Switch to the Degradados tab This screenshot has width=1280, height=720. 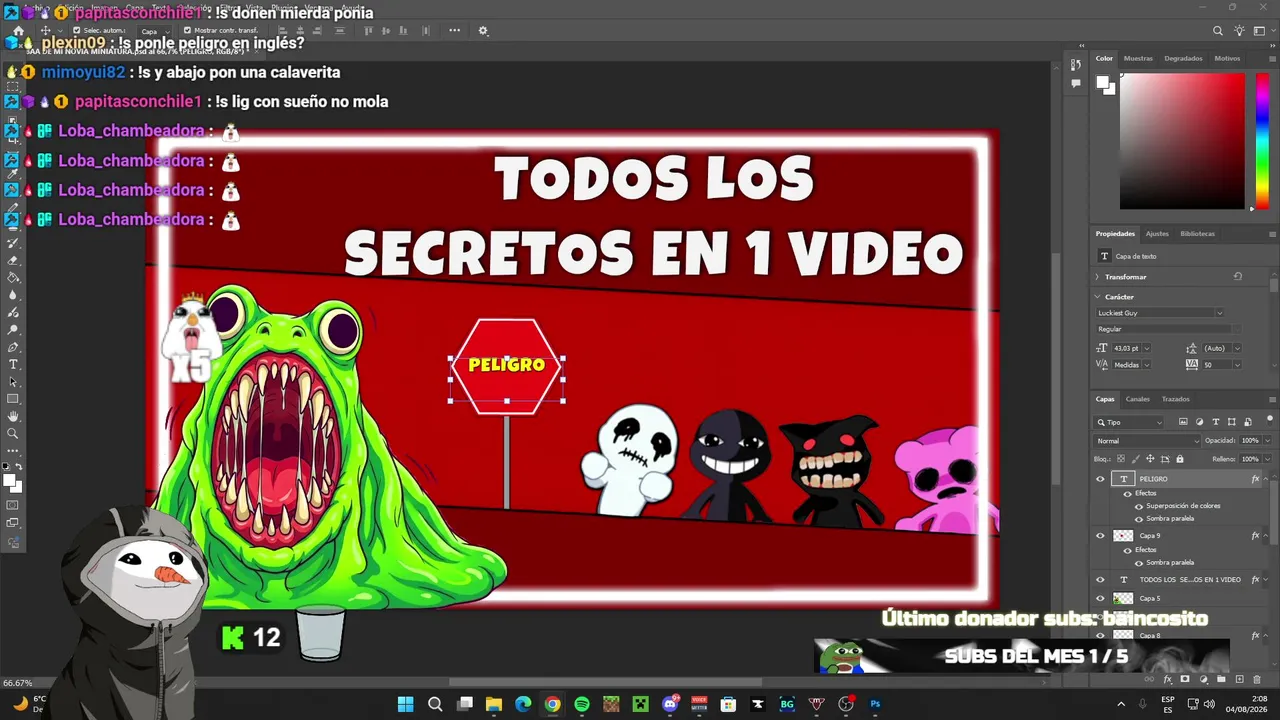[1183, 58]
